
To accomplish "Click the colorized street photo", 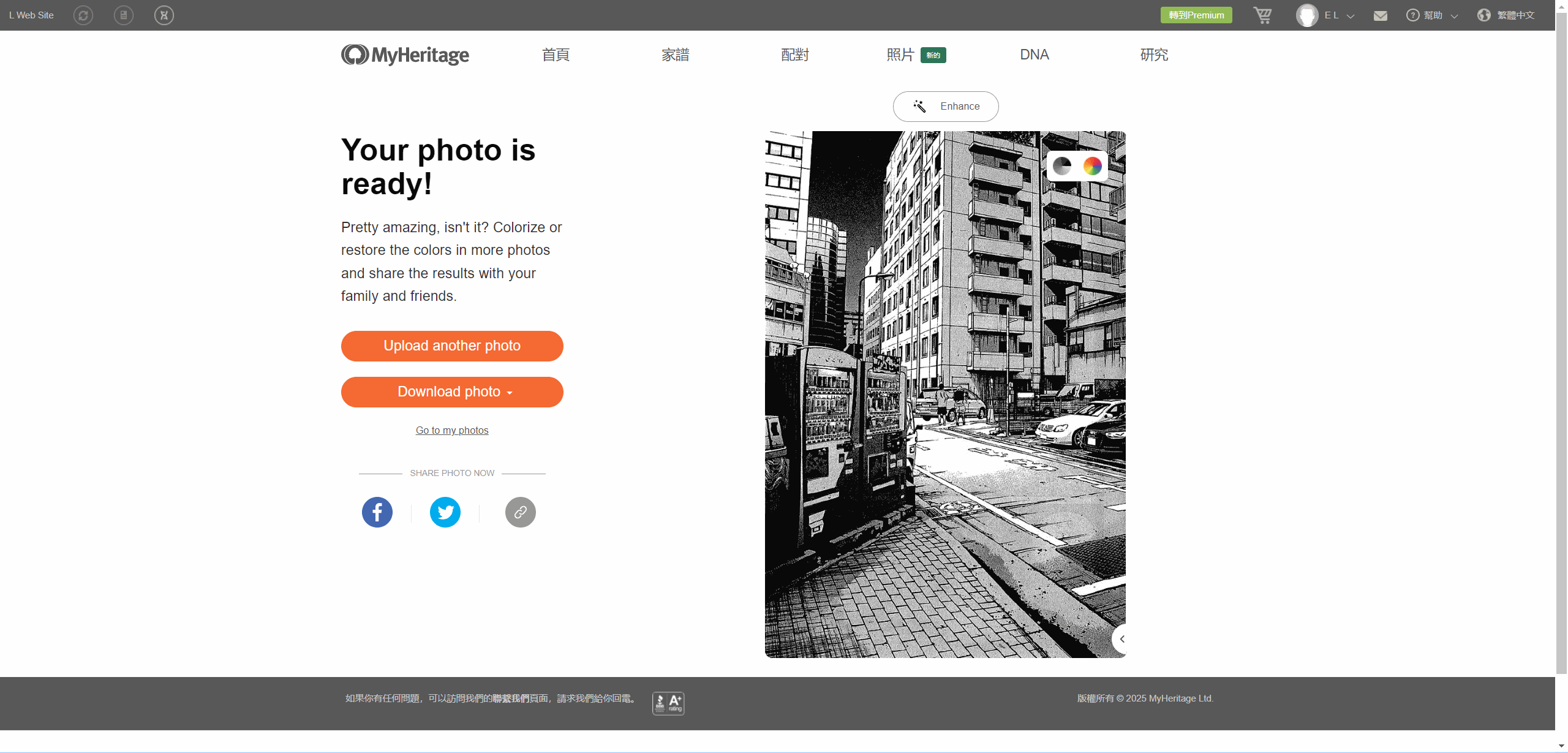I will [x=945, y=395].
